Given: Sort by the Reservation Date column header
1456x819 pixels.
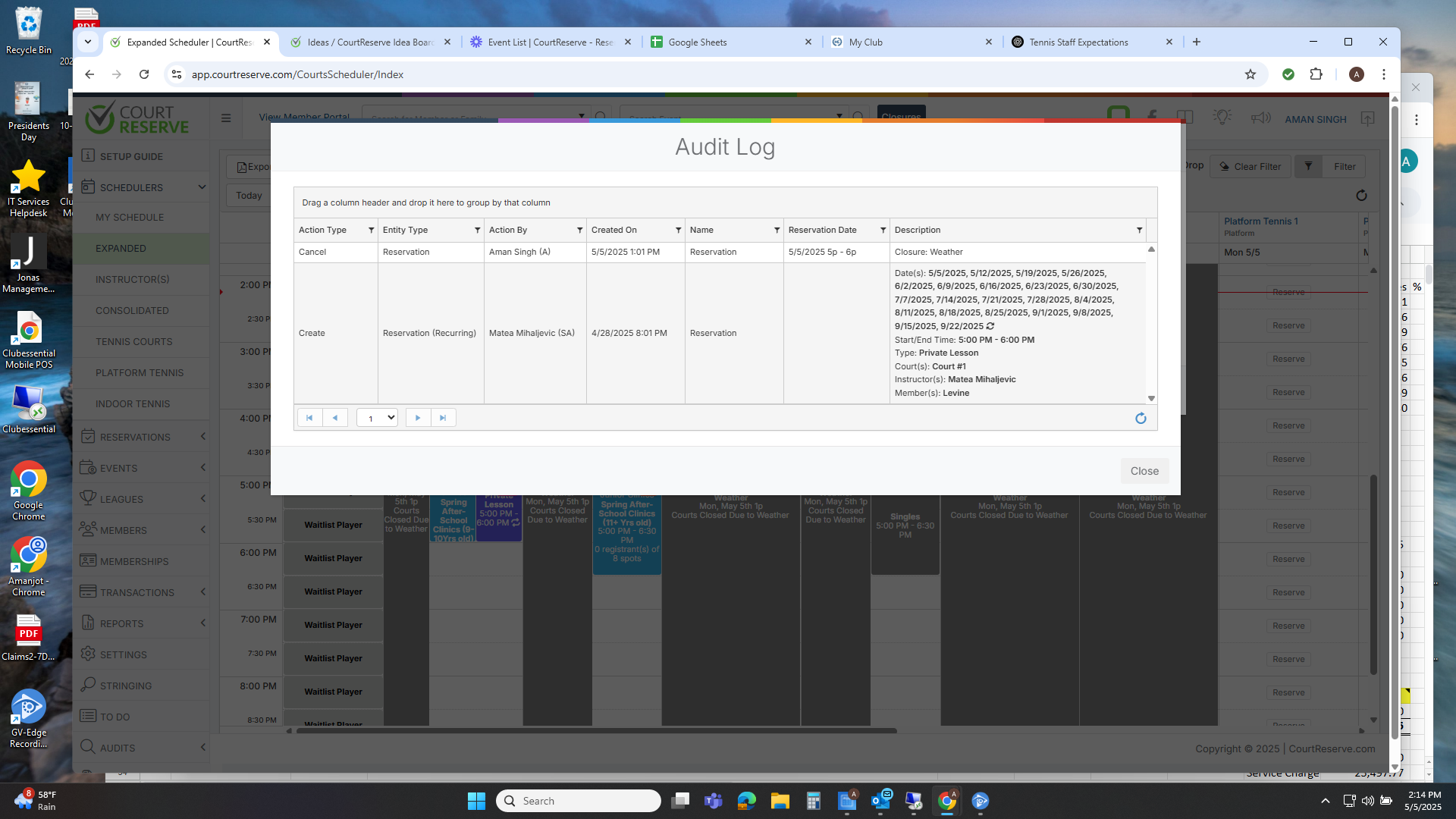Looking at the screenshot, I should [x=822, y=231].
